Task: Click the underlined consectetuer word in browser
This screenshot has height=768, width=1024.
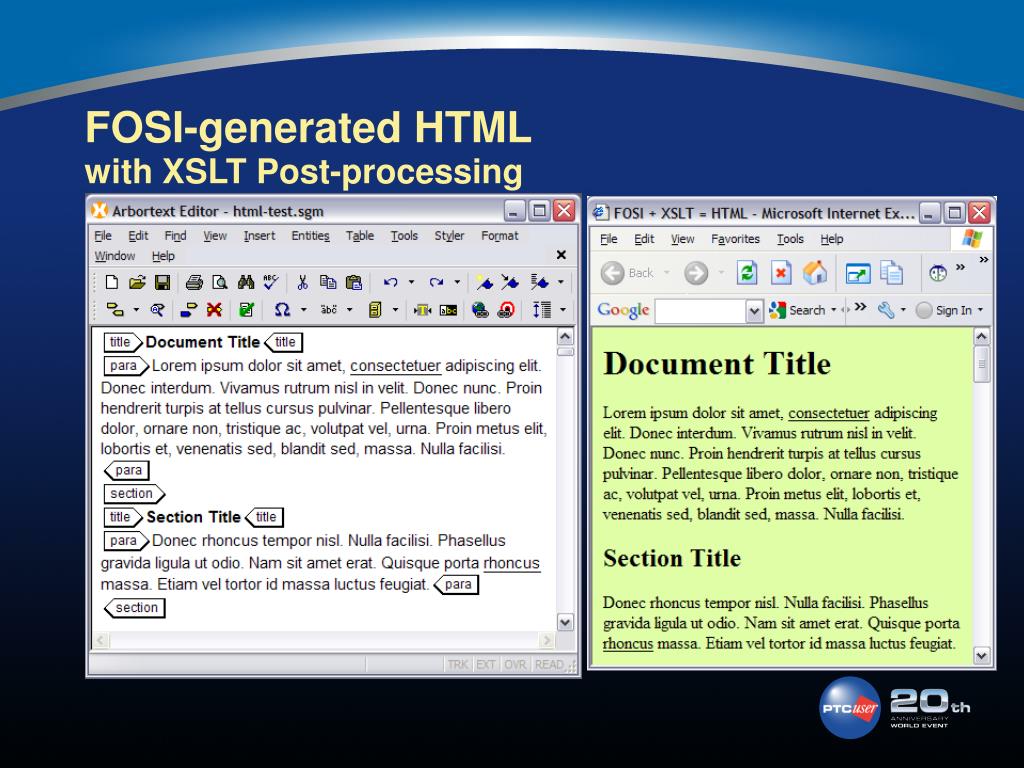Action: click(x=829, y=413)
